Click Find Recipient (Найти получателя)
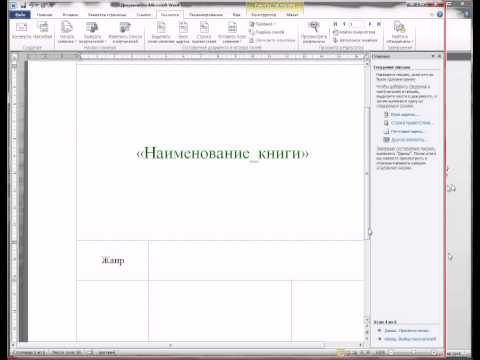Image resolution: width=480 pixels, height=360 pixels. pyautogui.click(x=354, y=32)
